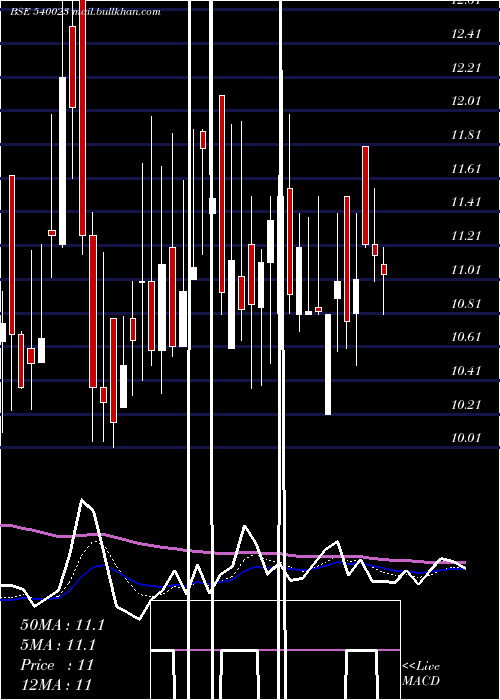Select the tall white candlestick reaching 12.21
This screenshot has height=700, width=500.
(x=62, y=161)
